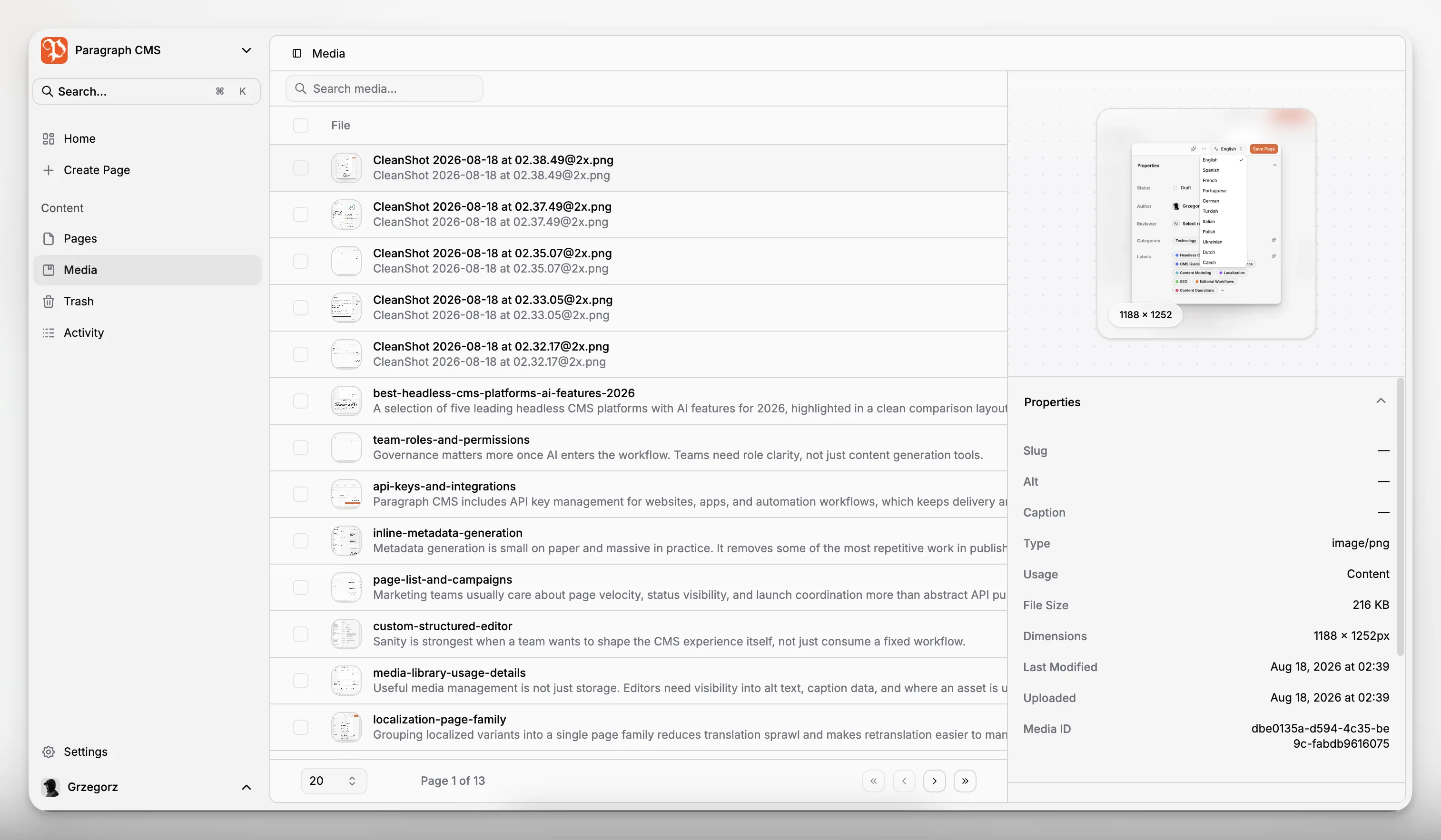Image resolution: width=1441 pixels, height=840 pixels.
Task: Click the properties panel scrollbar
Action: [x=1401, y=517]
